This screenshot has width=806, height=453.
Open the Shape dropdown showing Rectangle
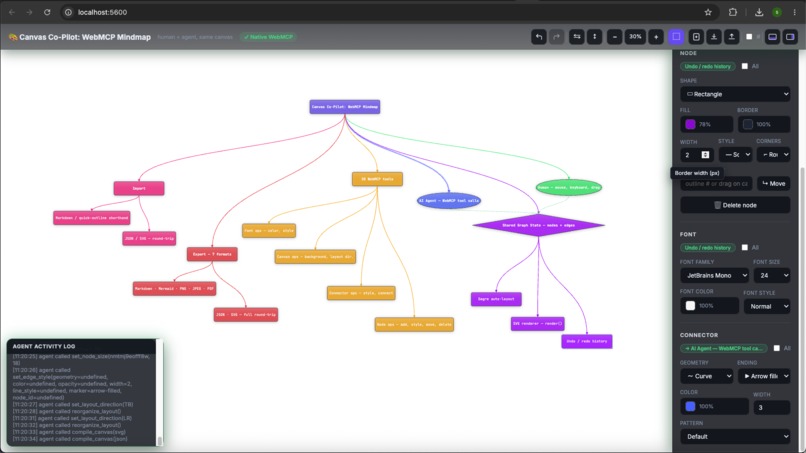click(735, 94)
